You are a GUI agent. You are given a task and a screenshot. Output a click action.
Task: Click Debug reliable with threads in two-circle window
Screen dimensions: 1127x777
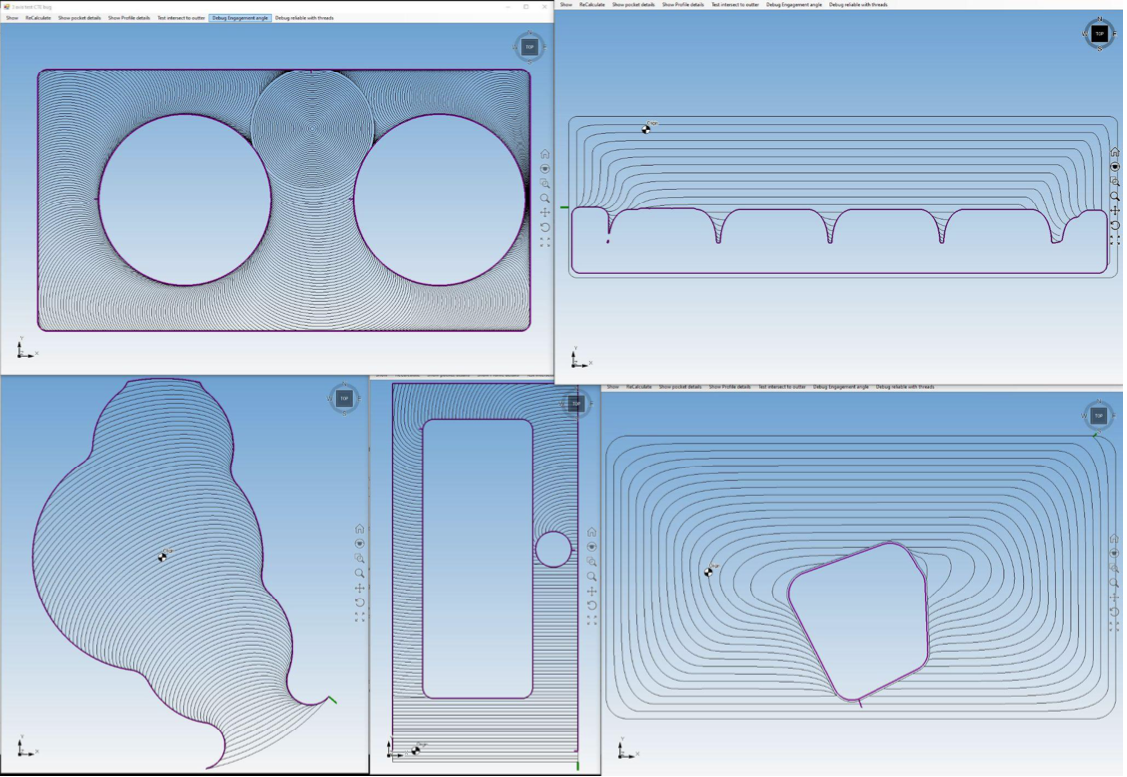[304, 18]
